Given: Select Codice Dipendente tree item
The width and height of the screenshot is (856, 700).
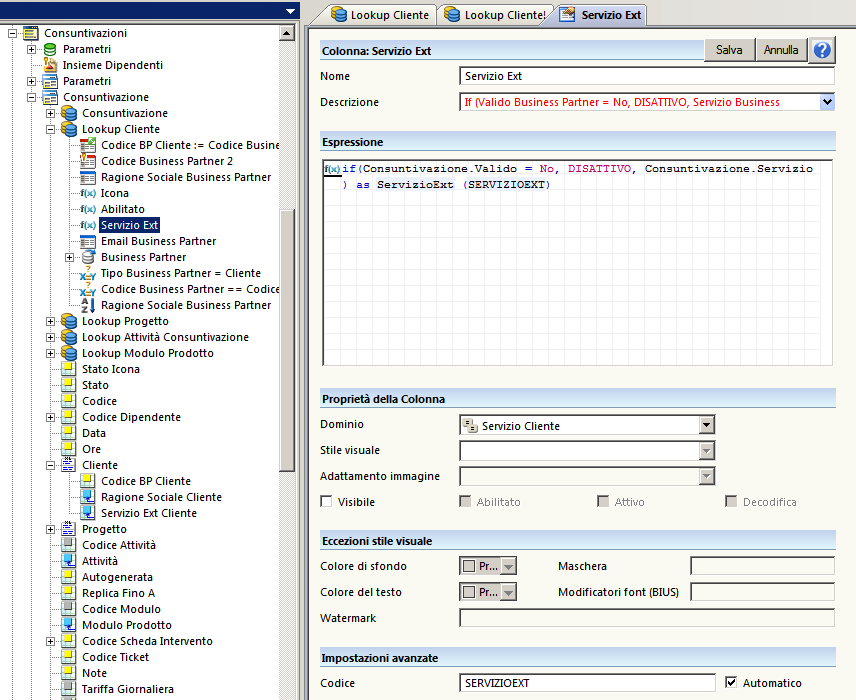Looking at the screenshot, I should pyautogui.click(x=131, y=417).
